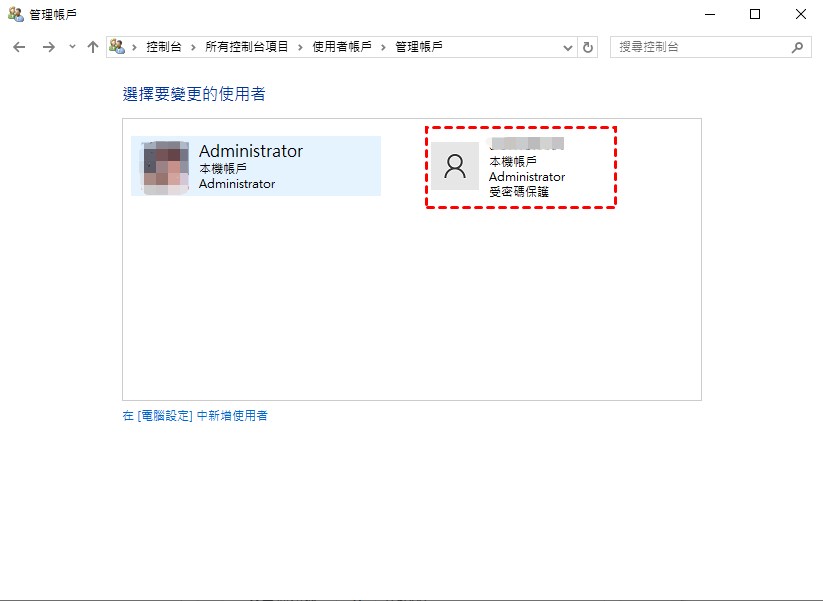Viewport: 823px width, 601px height.
Task: Open the 控制台 breadcrumb
Action: click(x=164, y=47)
